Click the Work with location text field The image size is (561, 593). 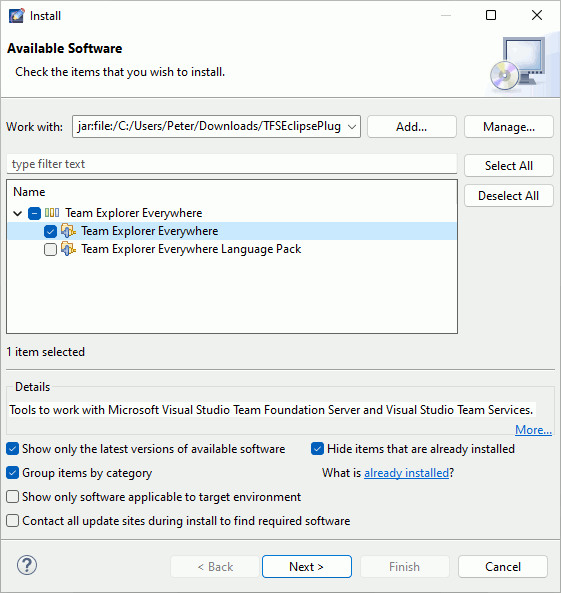209,126
